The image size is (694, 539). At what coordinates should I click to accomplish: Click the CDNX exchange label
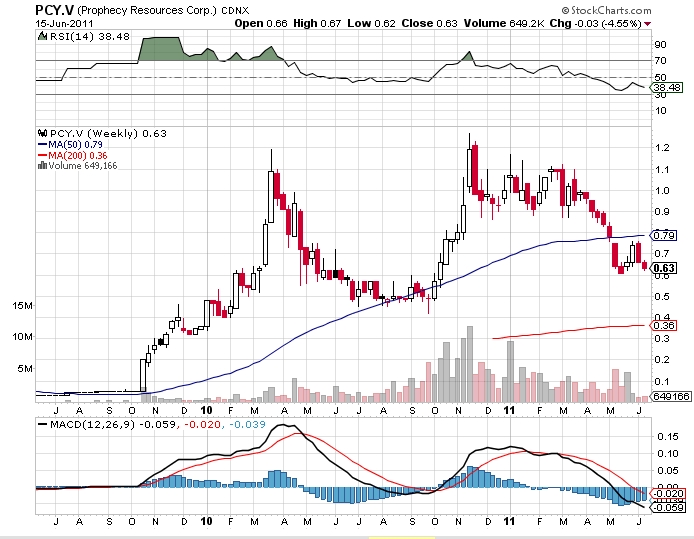point(235,10)
